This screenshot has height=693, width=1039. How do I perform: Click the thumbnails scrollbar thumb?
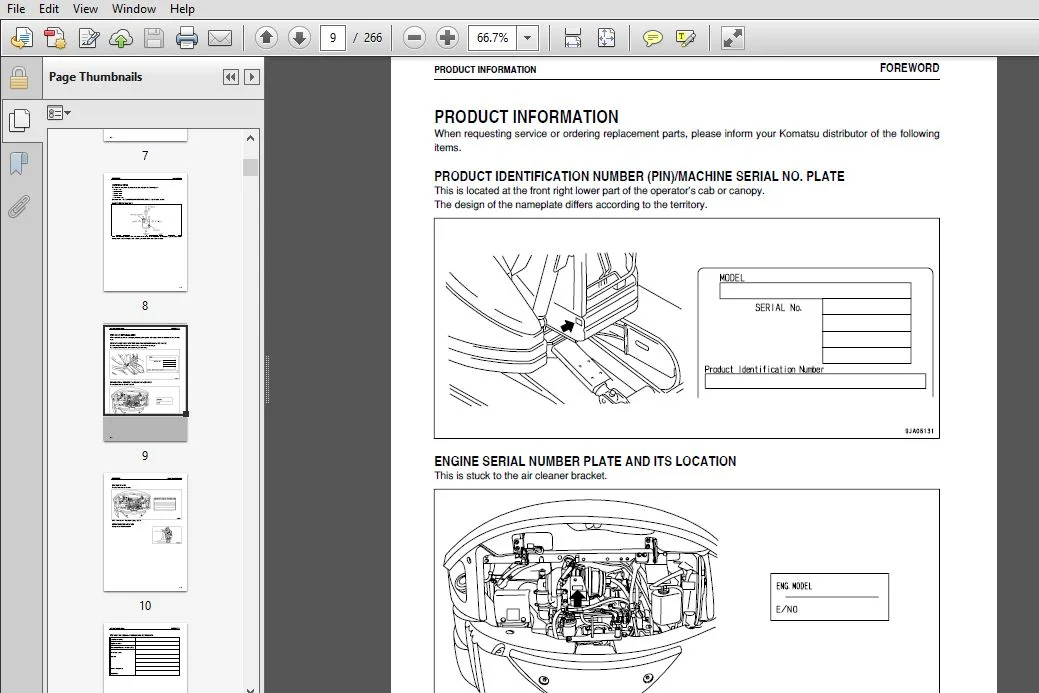tap(250, 167)
